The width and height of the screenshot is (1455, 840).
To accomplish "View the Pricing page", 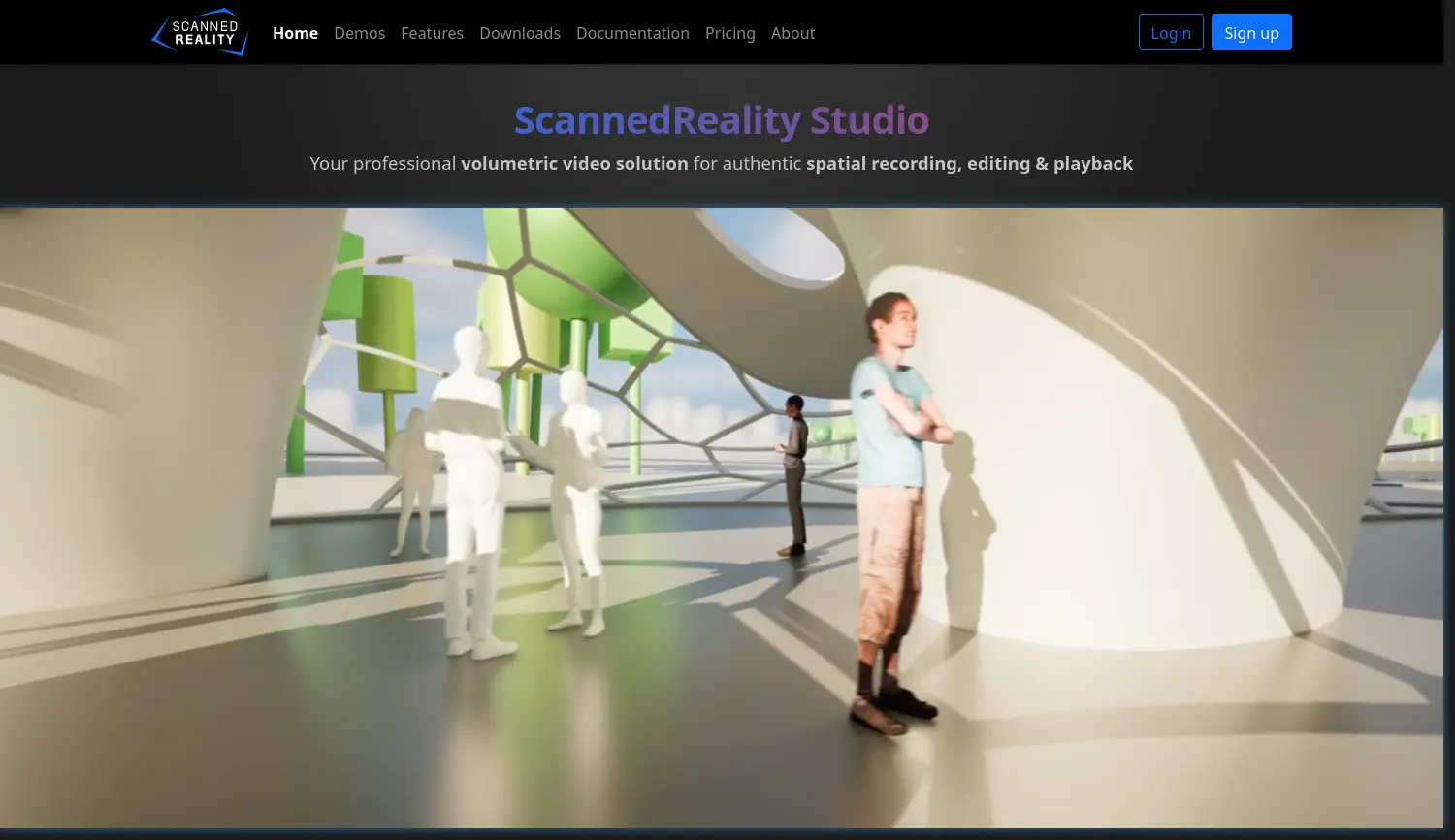I will pyautogui.click(x=729, y=33).
